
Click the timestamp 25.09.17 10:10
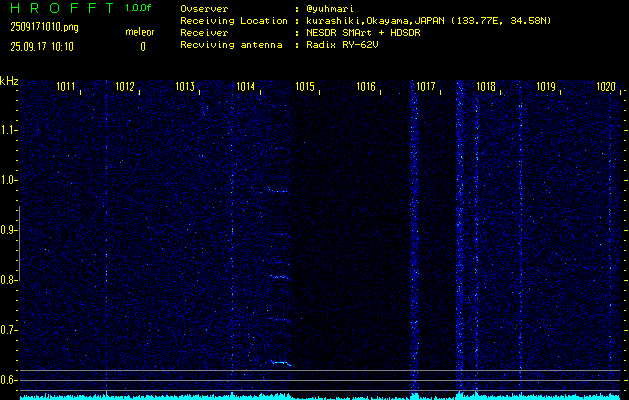(x=42, y=47)
